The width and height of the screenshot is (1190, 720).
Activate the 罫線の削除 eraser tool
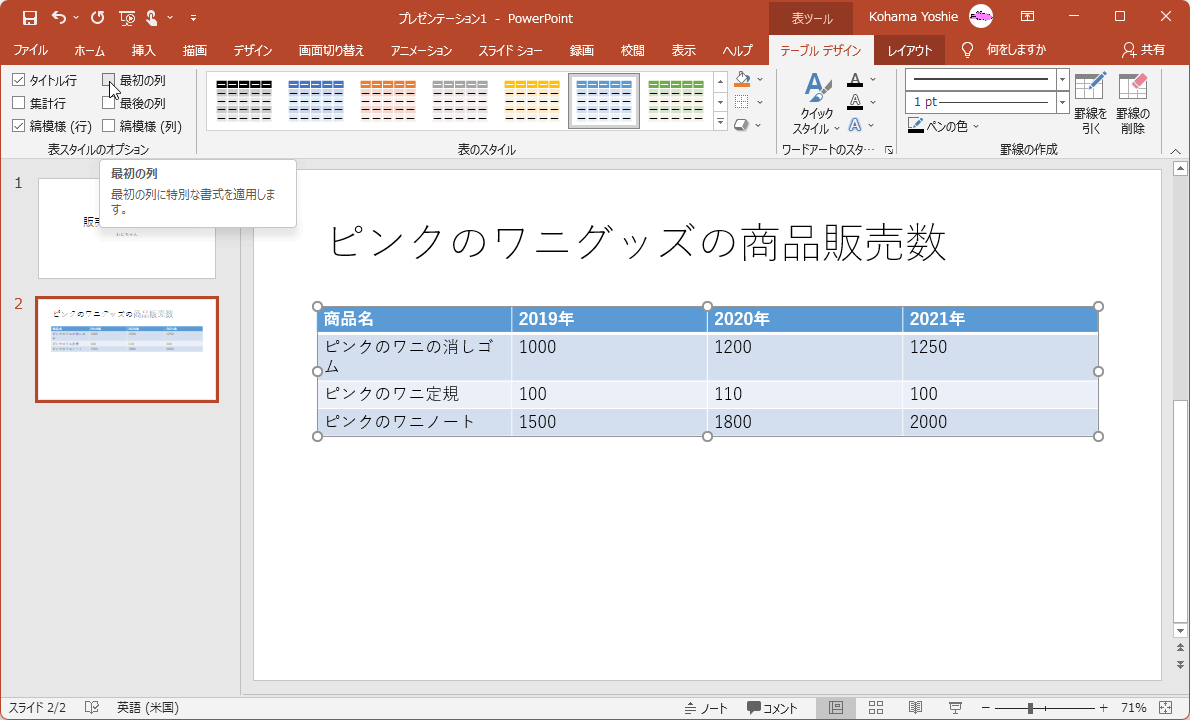(1133, 99)
